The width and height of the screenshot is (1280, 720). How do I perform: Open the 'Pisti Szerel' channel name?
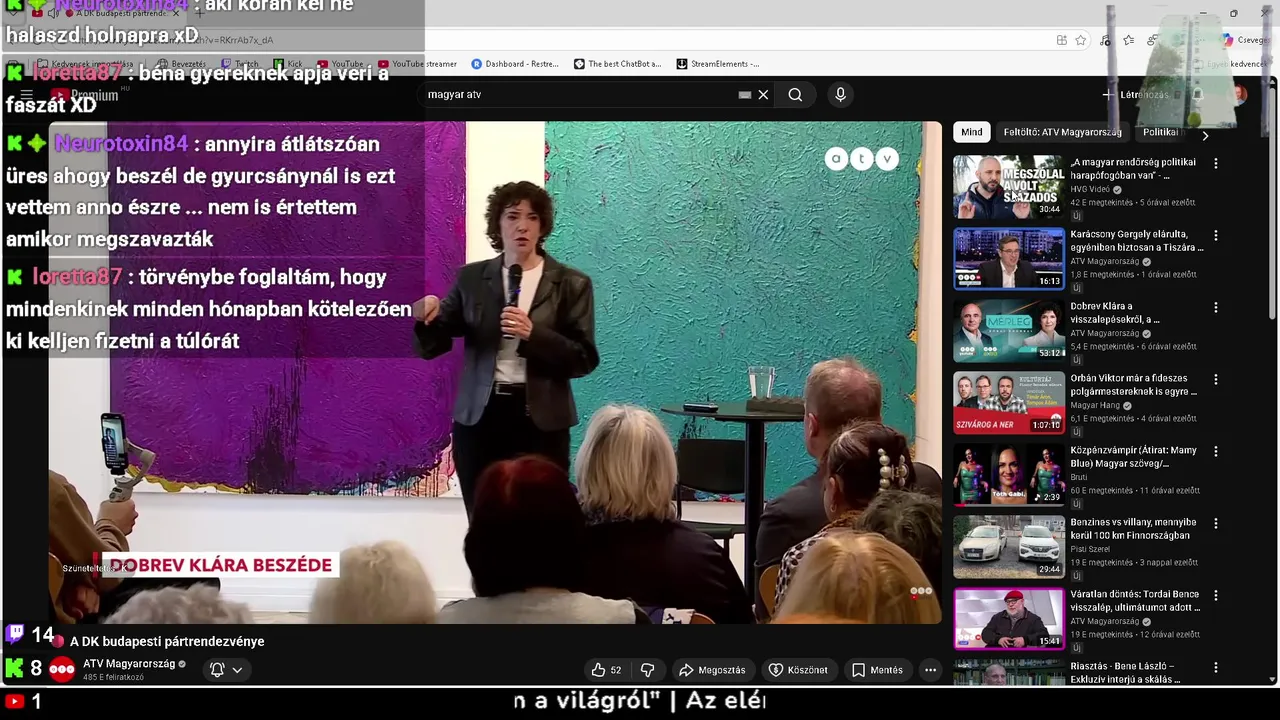(x=1092, y=549)
